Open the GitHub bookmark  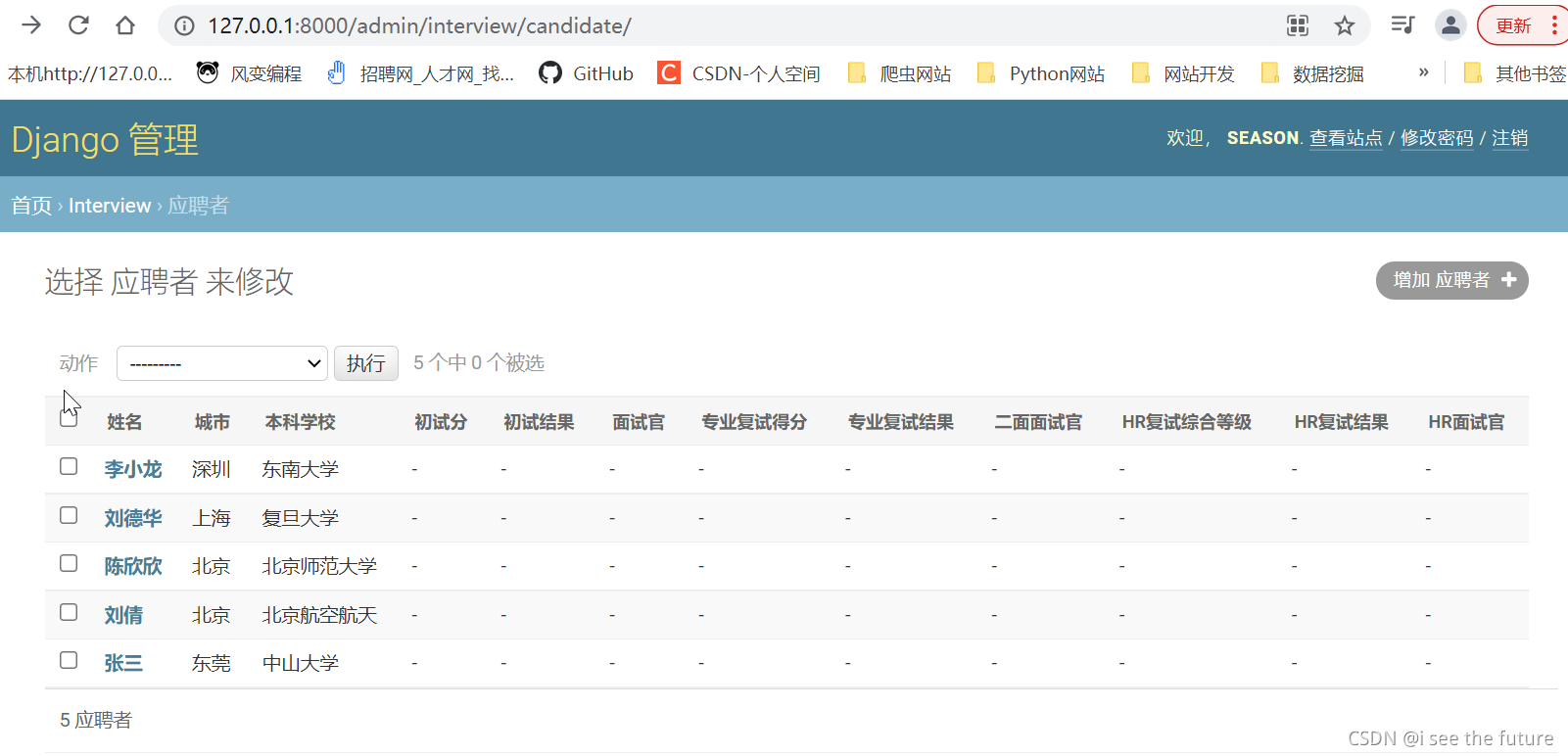(x=586, y=73)
